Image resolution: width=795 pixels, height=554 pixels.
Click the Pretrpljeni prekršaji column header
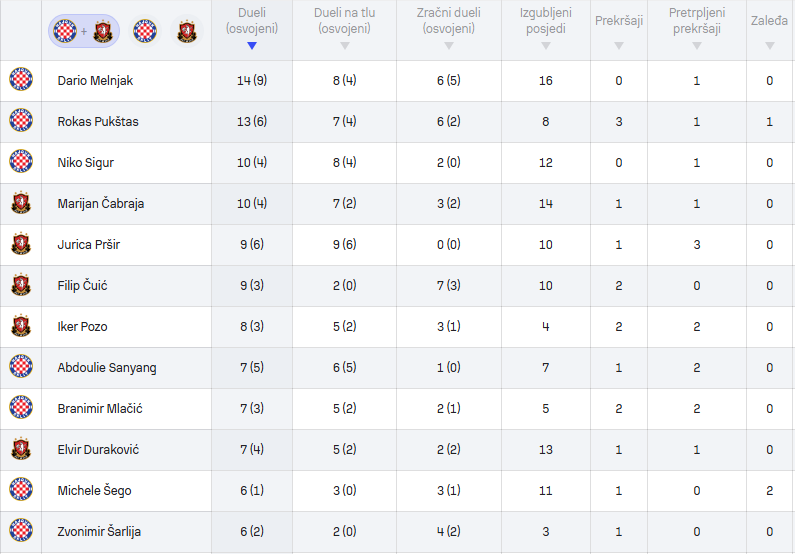(697, 21)
